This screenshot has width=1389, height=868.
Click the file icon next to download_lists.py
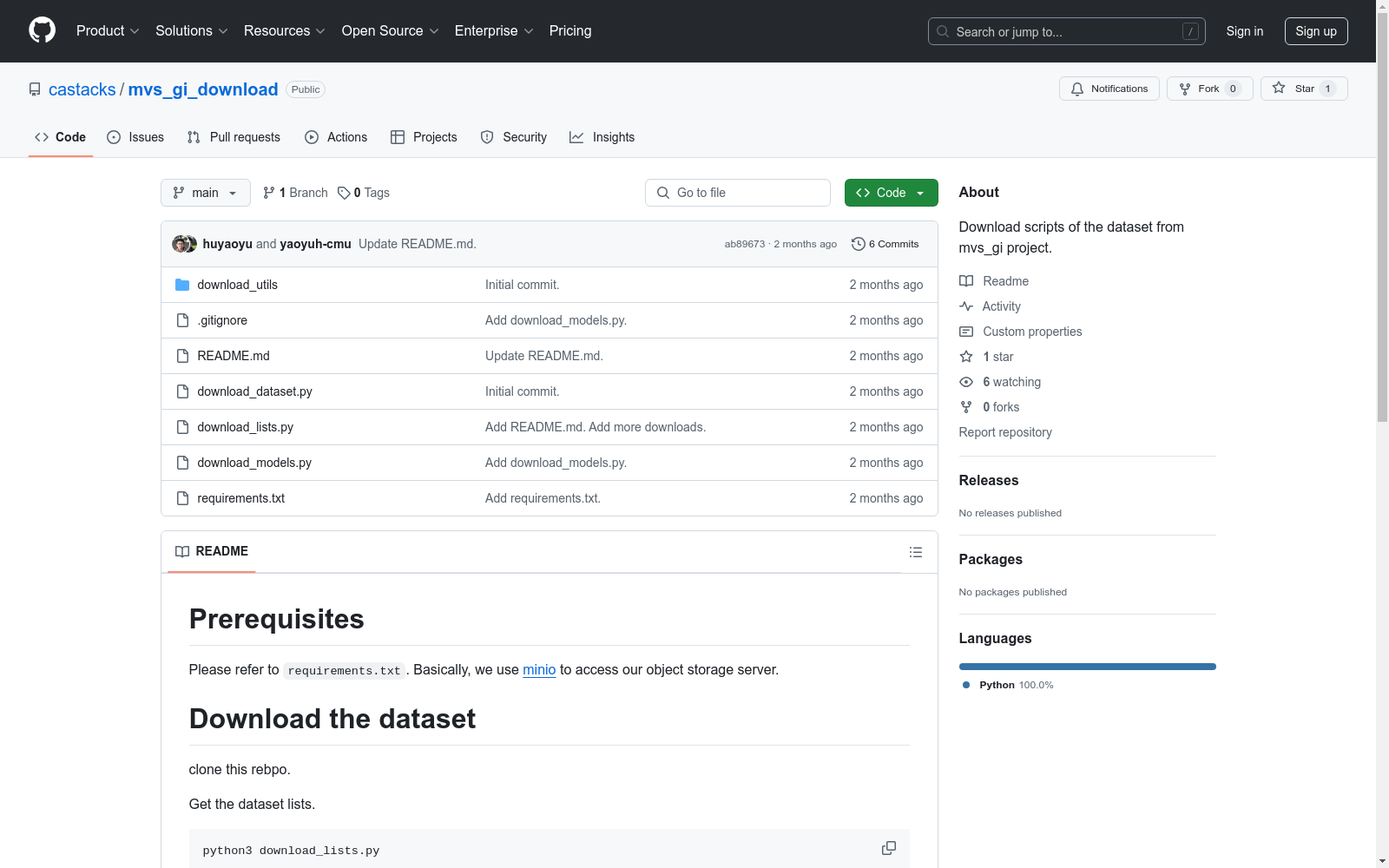[x=182, y=427]
